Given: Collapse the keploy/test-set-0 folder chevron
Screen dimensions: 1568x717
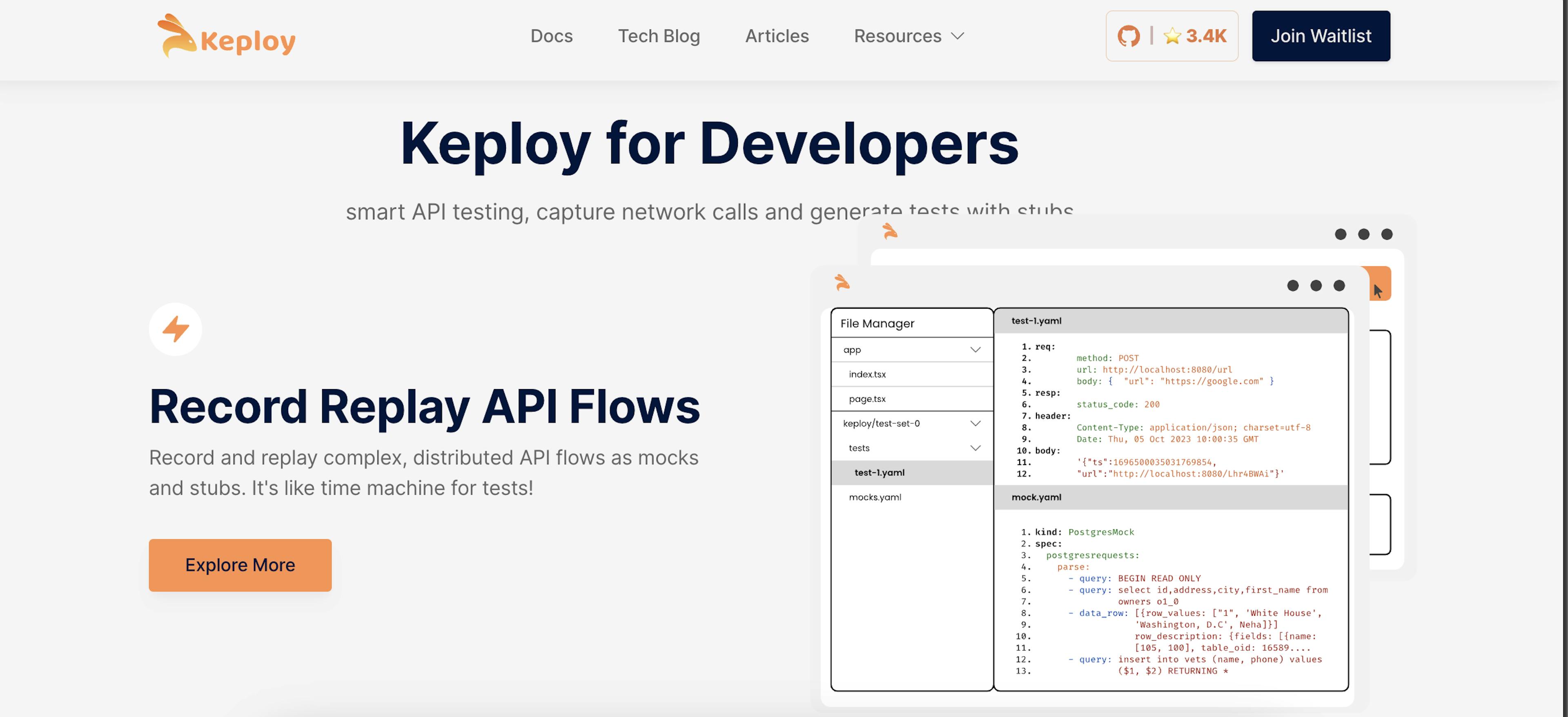Looking at the screenshot, I should click(x=975, y=424).
